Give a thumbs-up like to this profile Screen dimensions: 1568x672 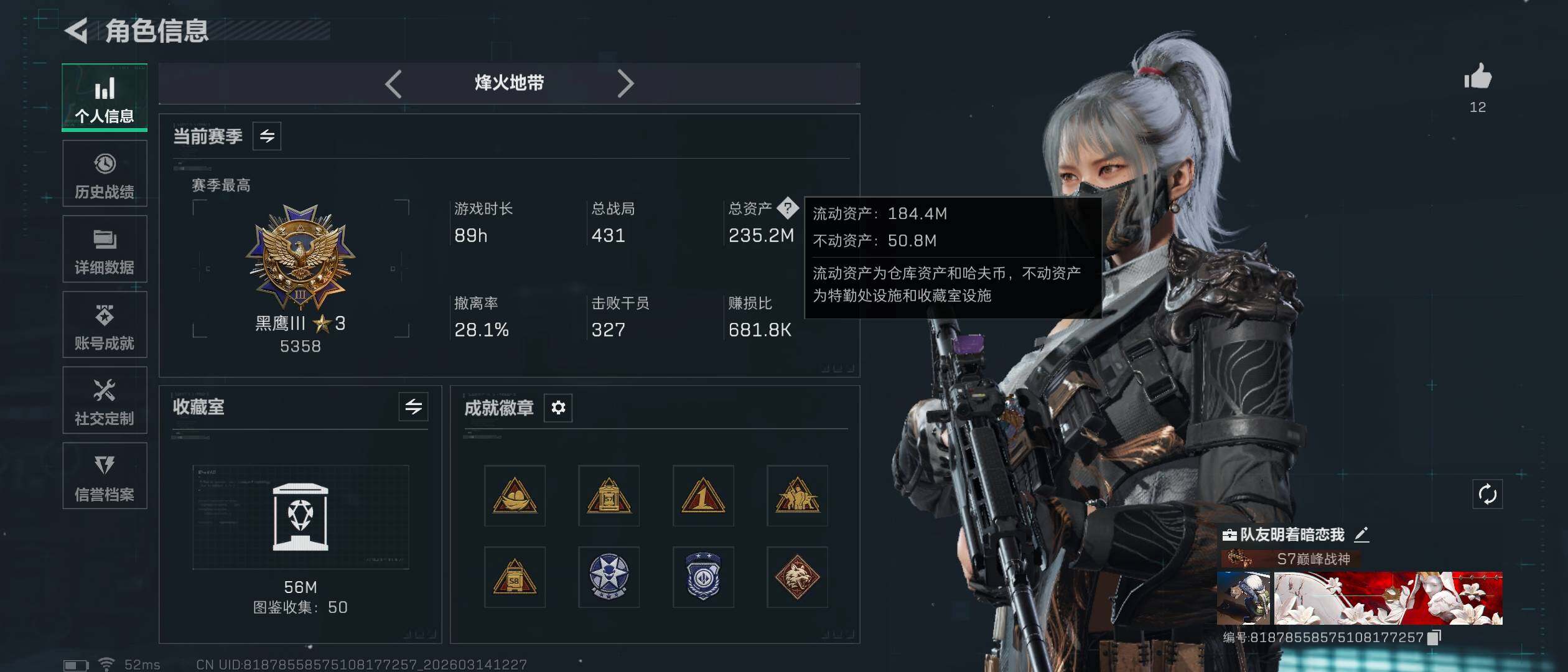coord(1478,77)
